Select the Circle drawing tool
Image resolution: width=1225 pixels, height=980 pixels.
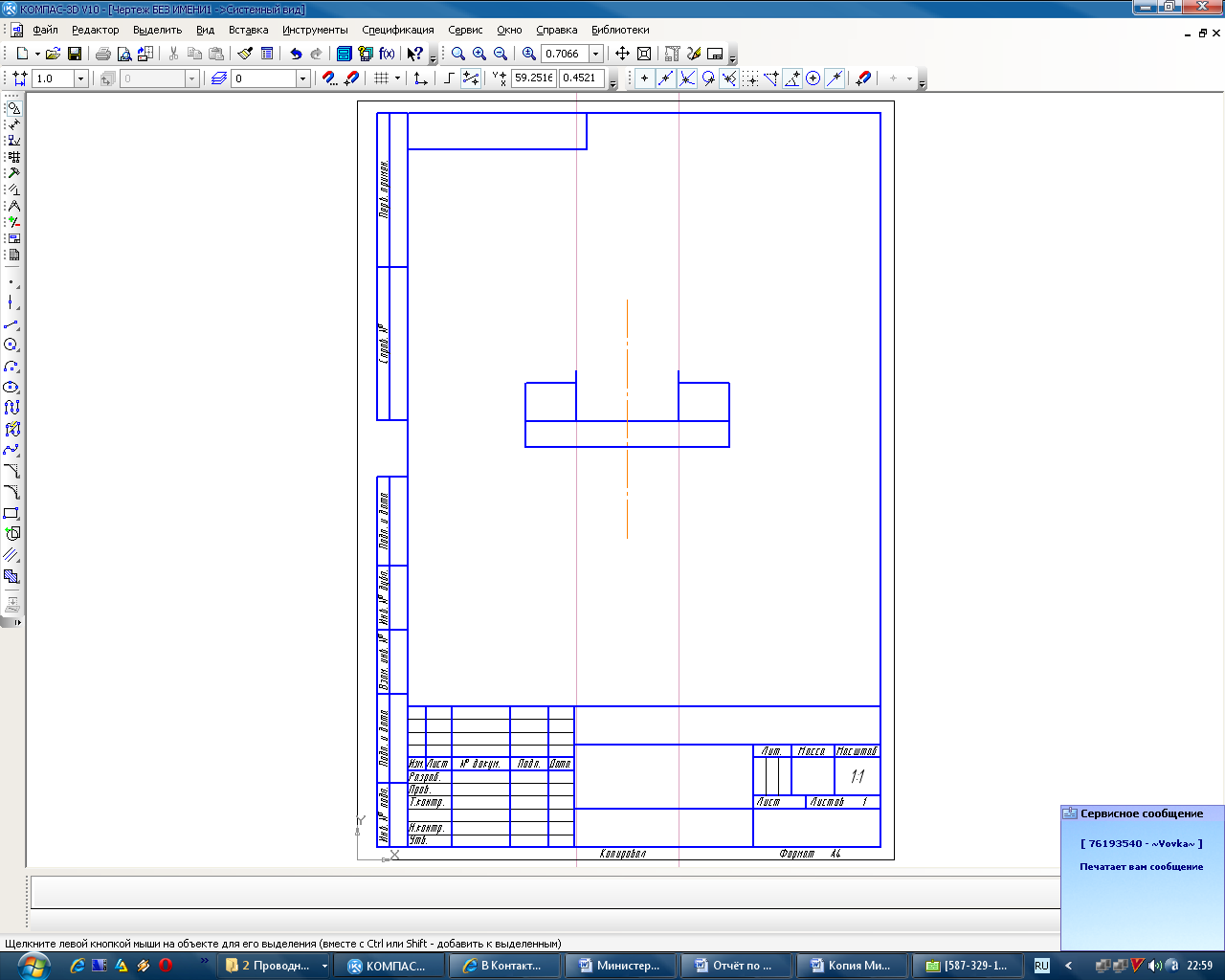11,345
